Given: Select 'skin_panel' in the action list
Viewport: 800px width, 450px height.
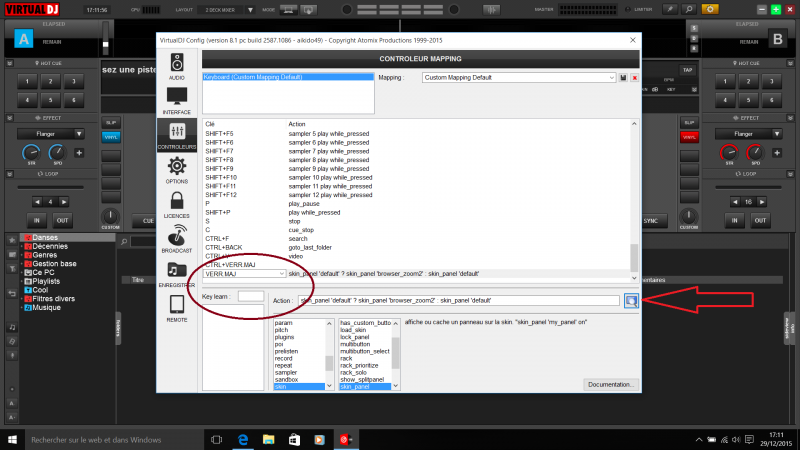Looking at the screenshot, I should tap(366, 385).
